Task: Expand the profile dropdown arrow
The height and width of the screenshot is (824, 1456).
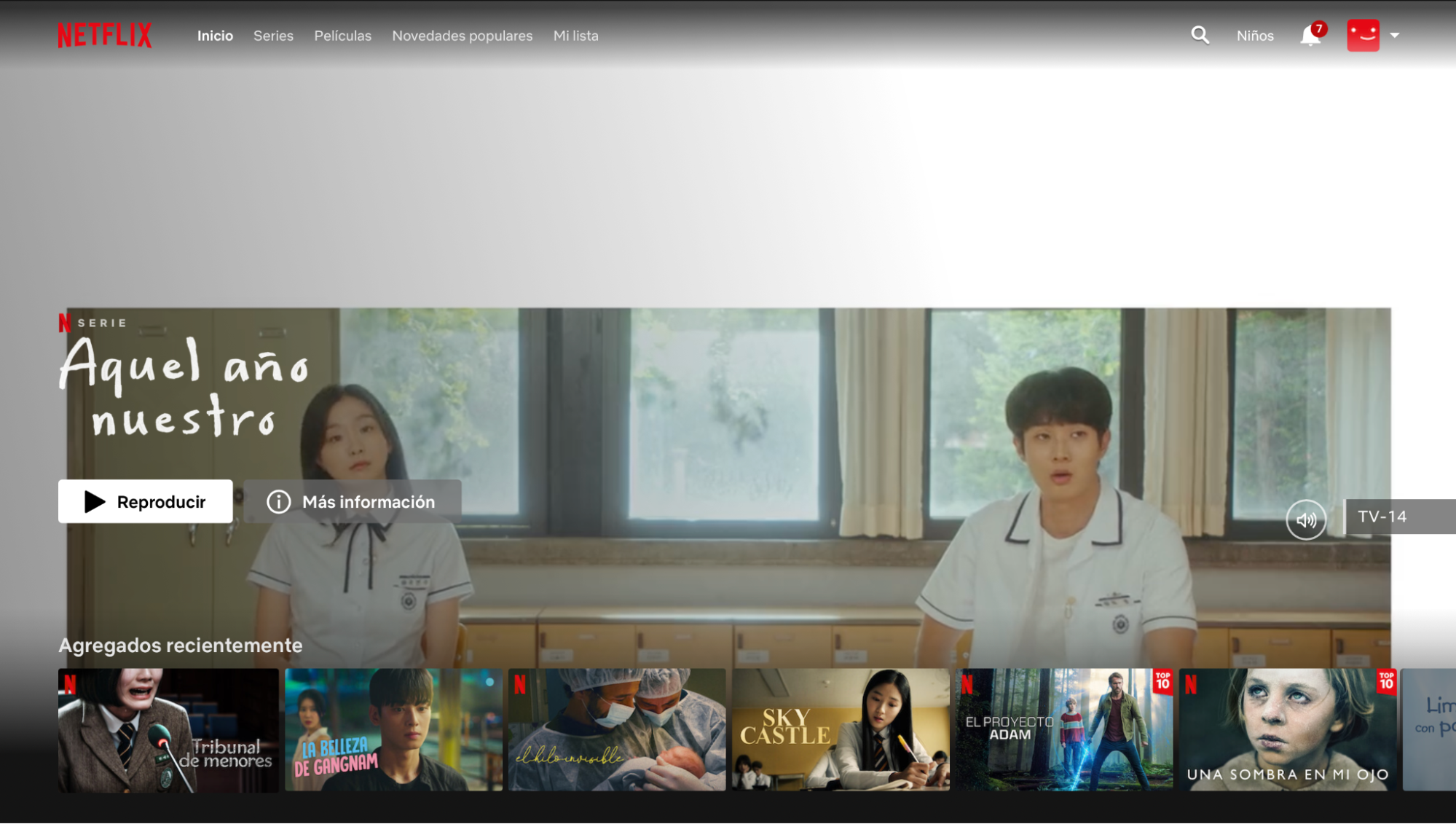Action: click(1394, 35)
